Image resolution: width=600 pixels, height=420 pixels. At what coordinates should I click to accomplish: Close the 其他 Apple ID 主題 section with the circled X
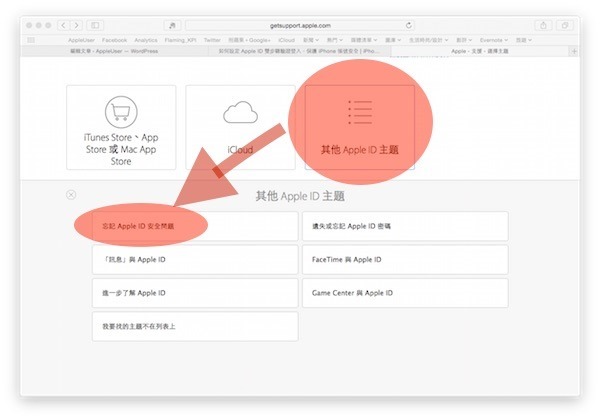(x=71, y=195)
